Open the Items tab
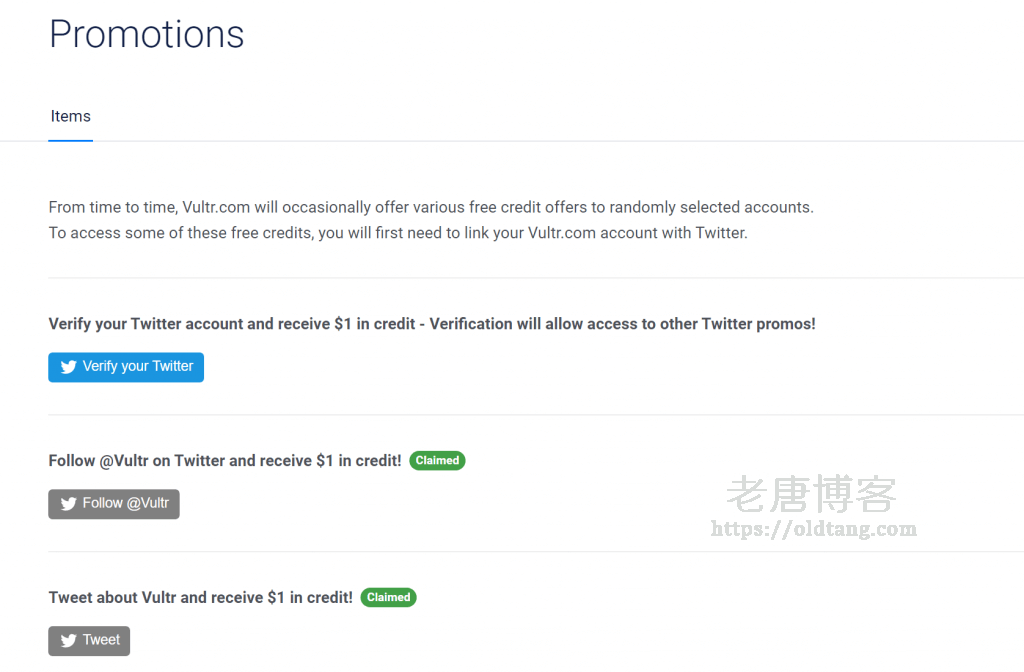This screenshot has width=1024, height=672. click(x=71, y=116)
